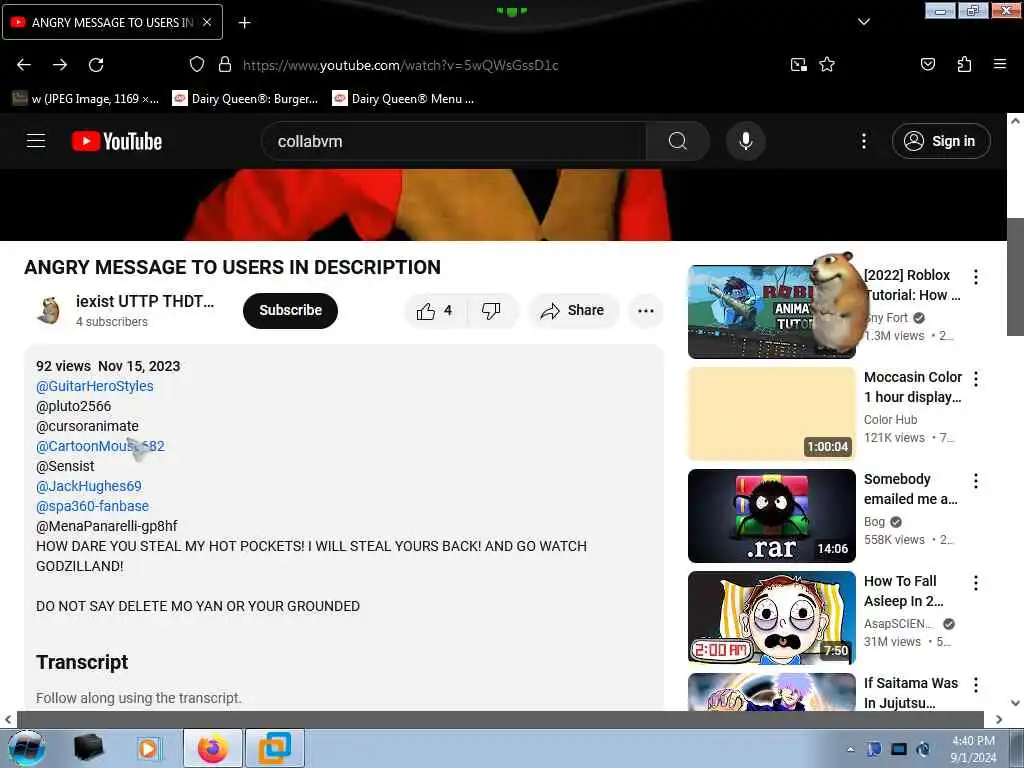Dislike the video with thumbs down
Image resolution: width=1024 pixels, height=768 pixels.
pyautogui.click(x=491, y=311)
